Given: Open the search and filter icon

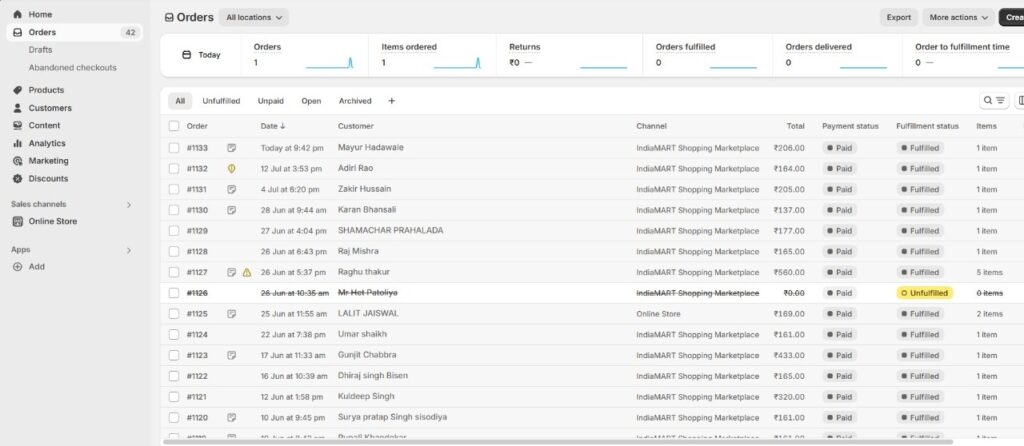Looking at the screenshot, I should [993, 101].
